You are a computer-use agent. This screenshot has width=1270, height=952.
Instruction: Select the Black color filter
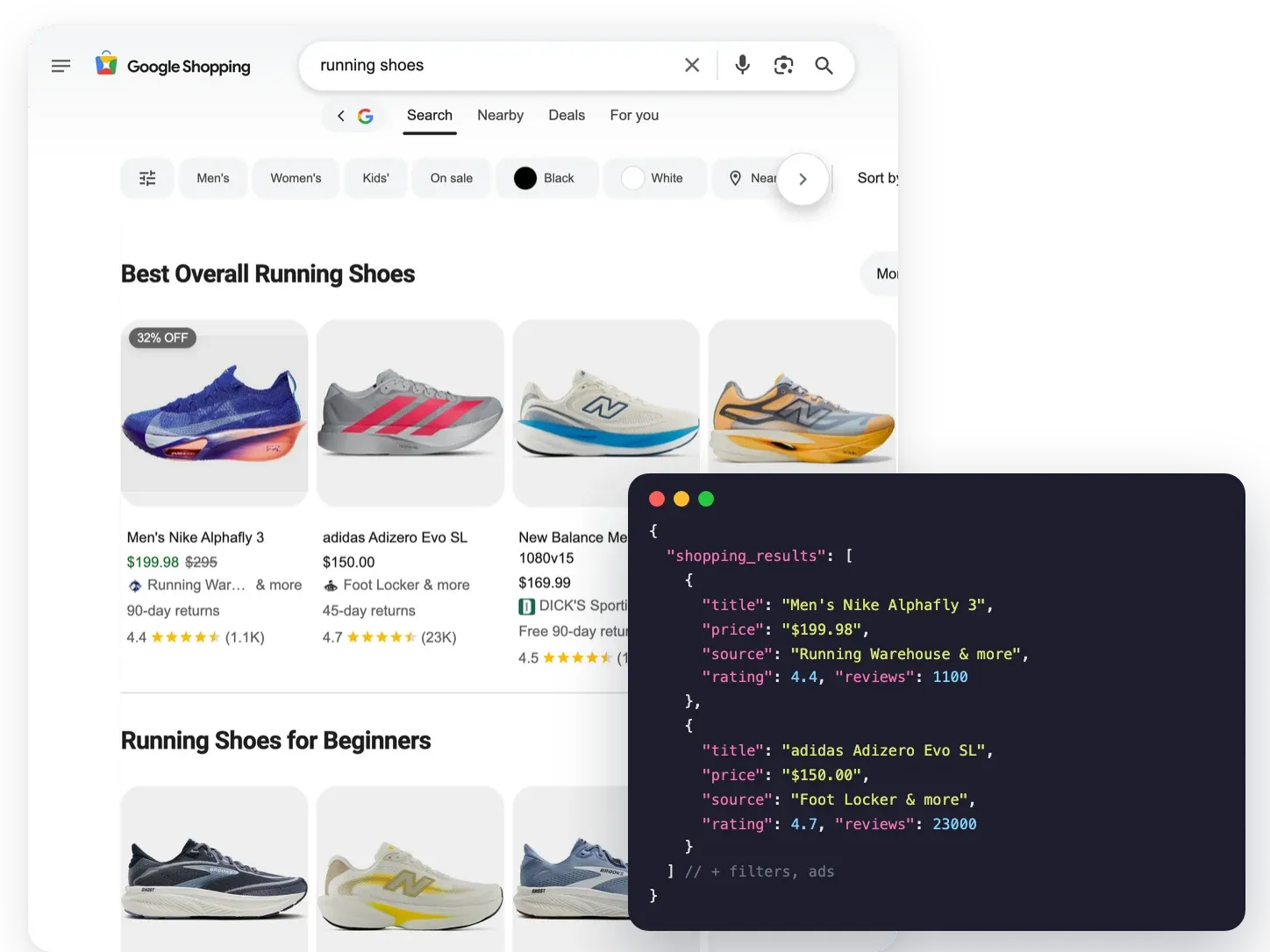pos(547,178)
